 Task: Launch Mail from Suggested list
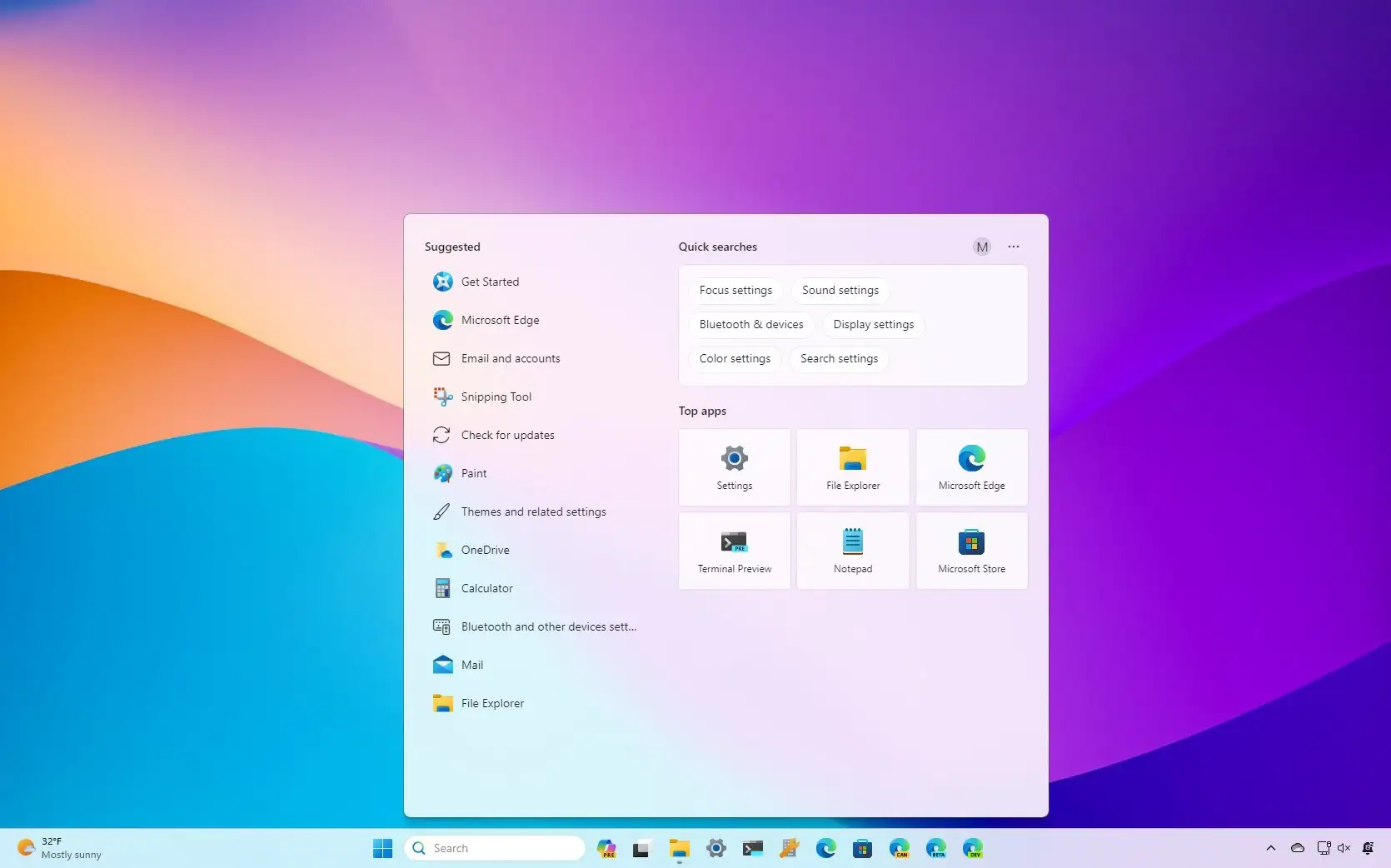(x=533, y=665)
